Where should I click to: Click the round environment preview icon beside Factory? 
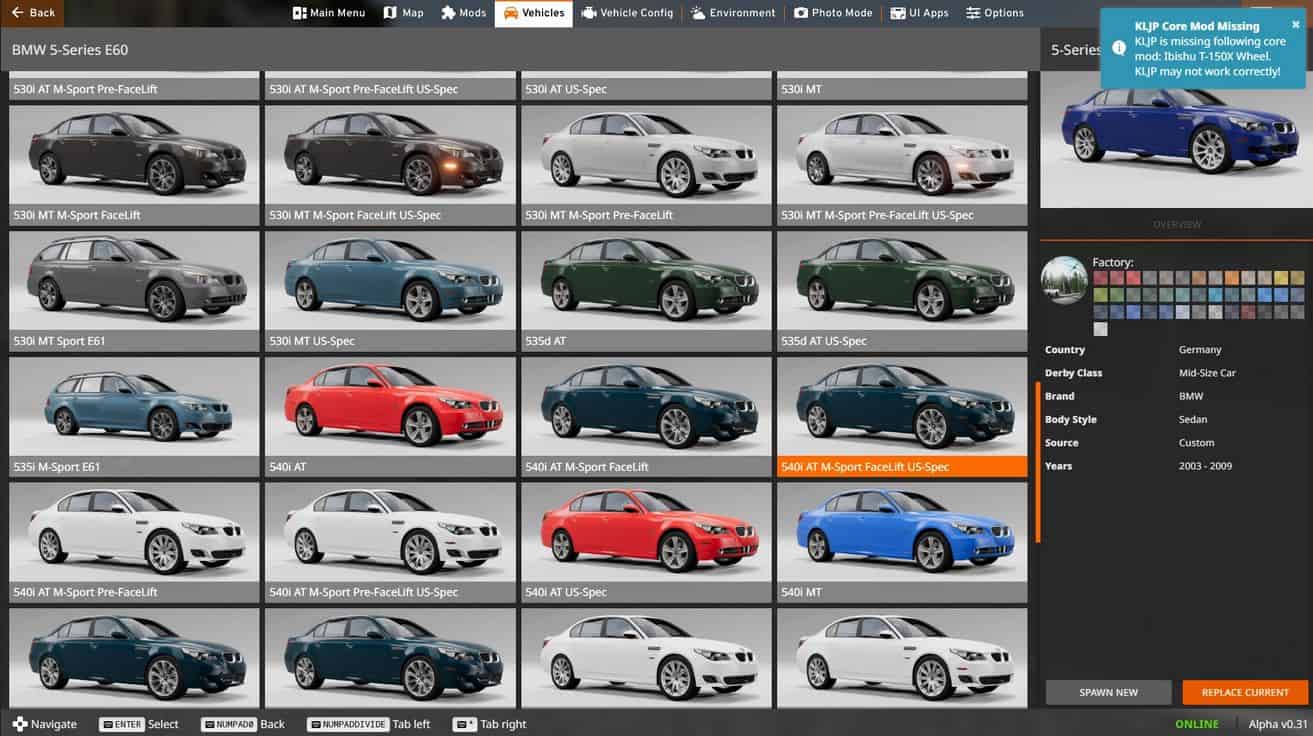coord(1064,280)
